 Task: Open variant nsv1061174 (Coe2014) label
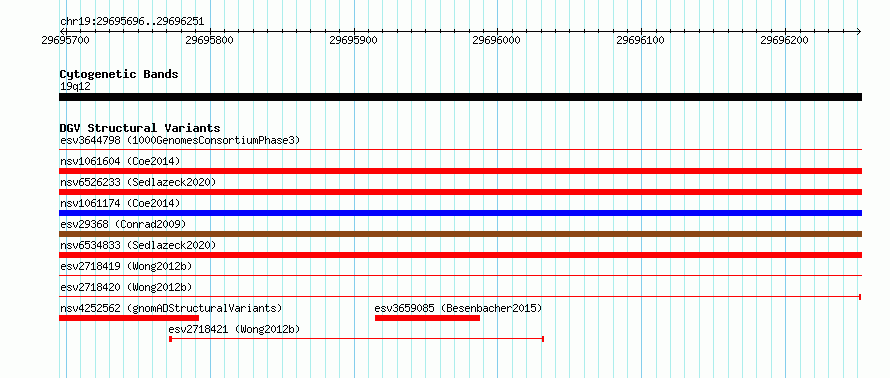pyautogui.click(x=120, y=203)
